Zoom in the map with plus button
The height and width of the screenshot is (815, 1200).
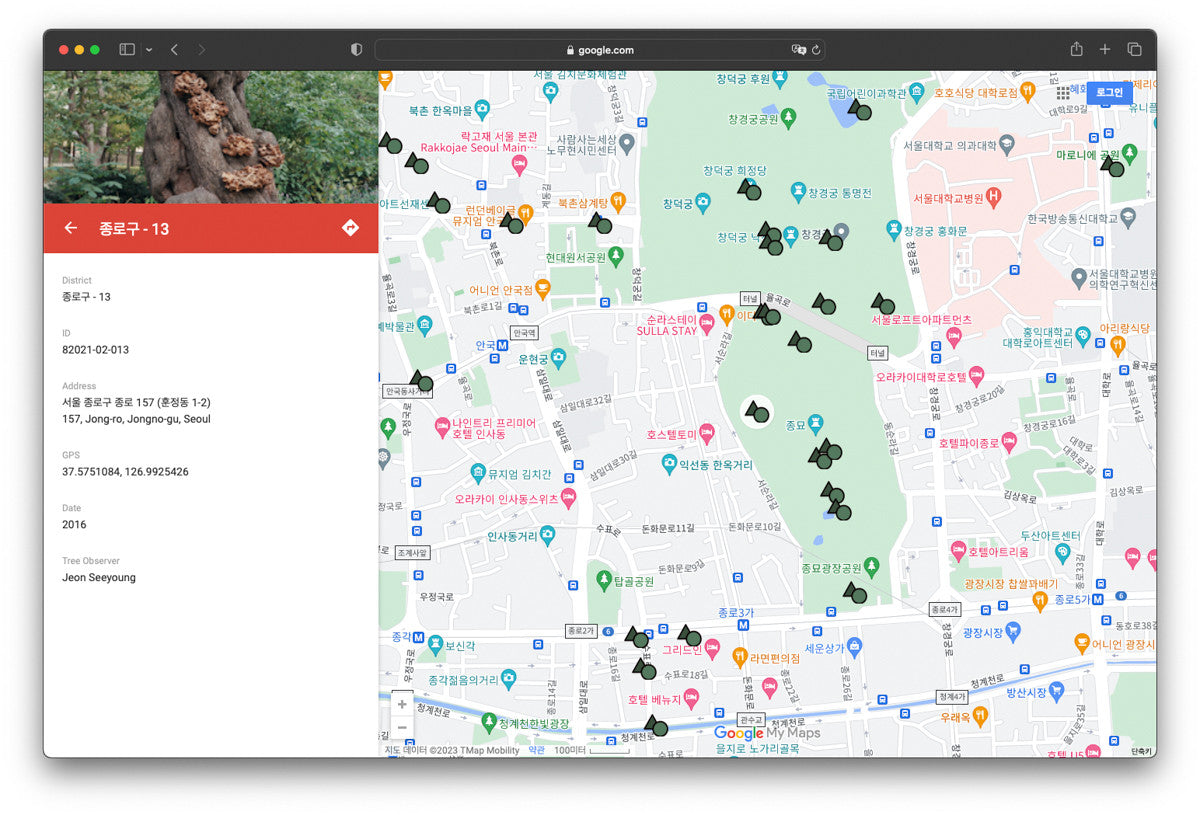click(402, 704)
